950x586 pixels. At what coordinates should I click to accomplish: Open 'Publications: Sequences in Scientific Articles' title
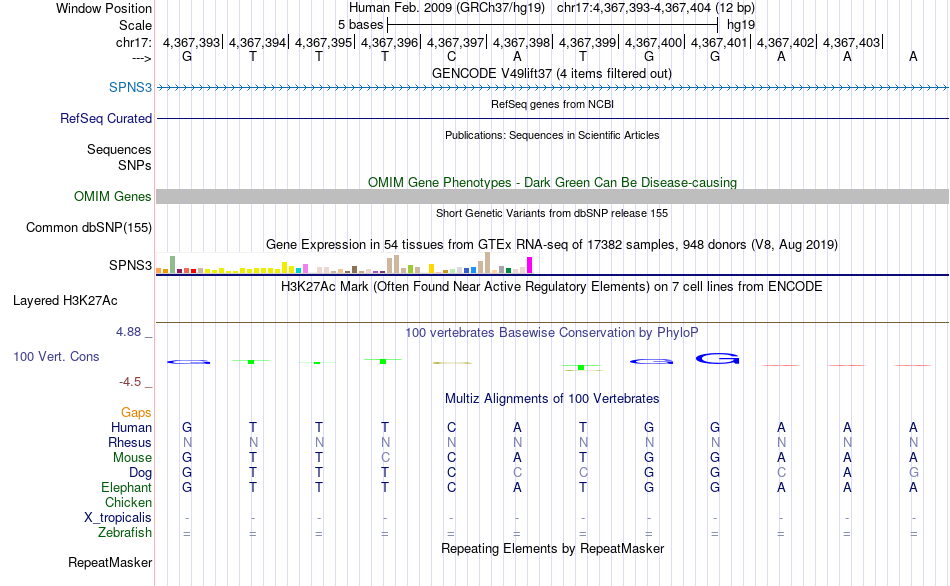click(x=552, y=135)
